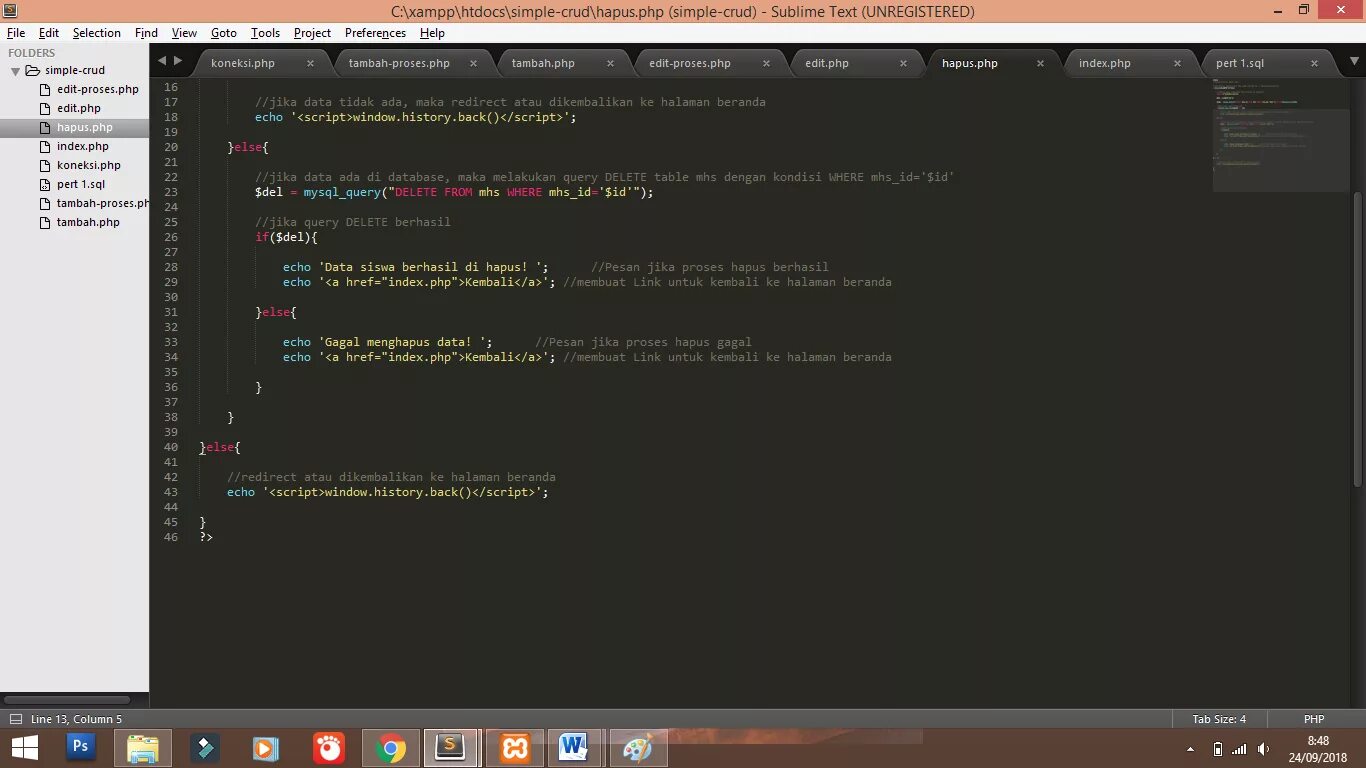Open Google Chrome from taskbar

(391, 748)
